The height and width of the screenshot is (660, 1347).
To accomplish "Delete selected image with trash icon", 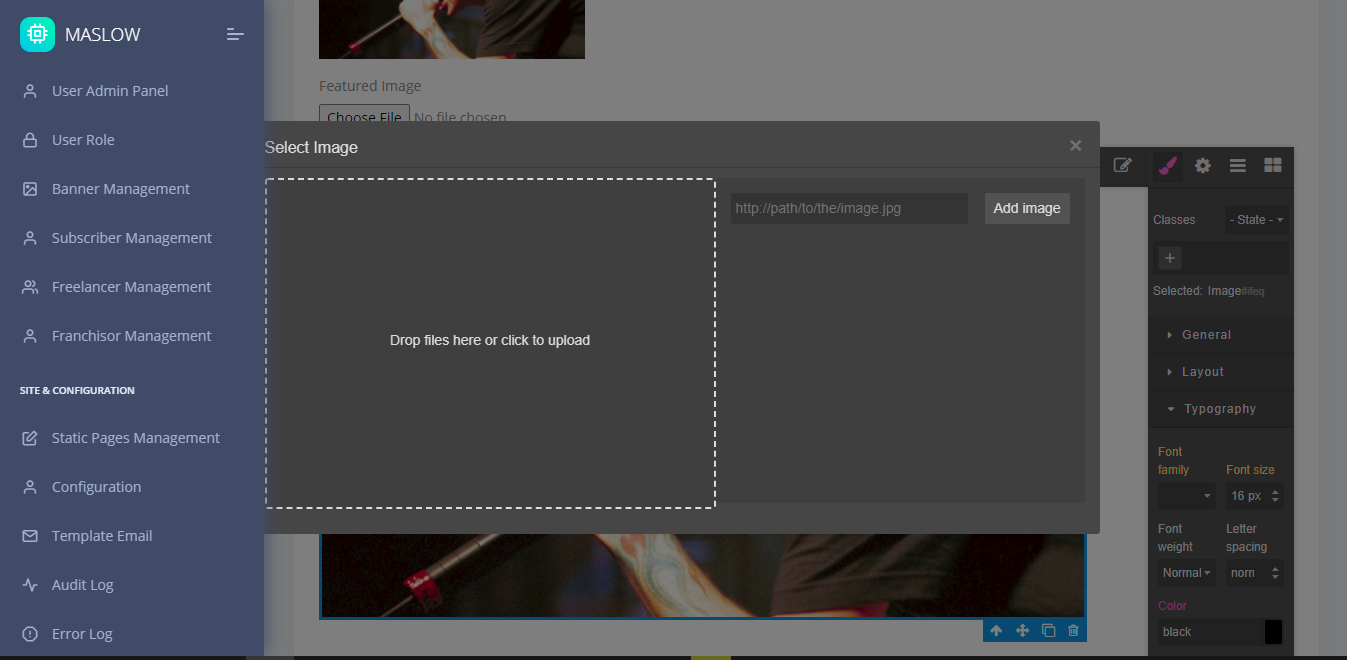I will click(1073, 631).
